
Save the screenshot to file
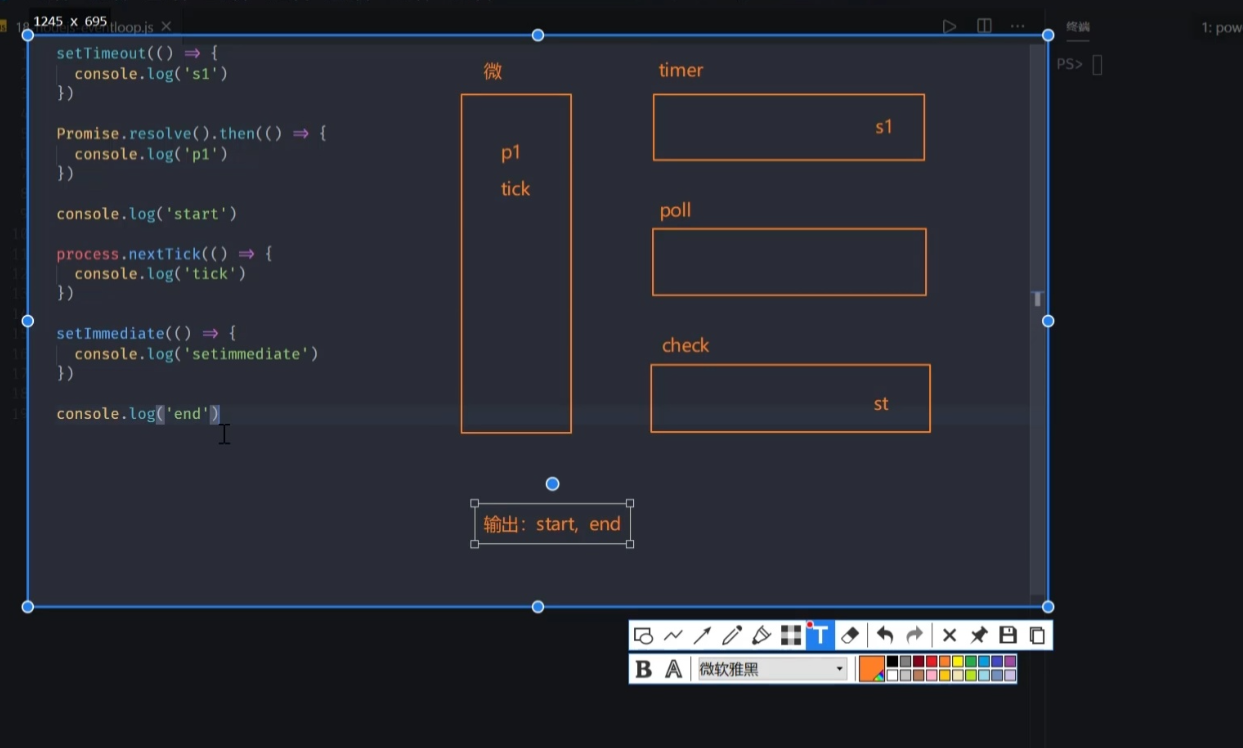tap(1008, 636)
